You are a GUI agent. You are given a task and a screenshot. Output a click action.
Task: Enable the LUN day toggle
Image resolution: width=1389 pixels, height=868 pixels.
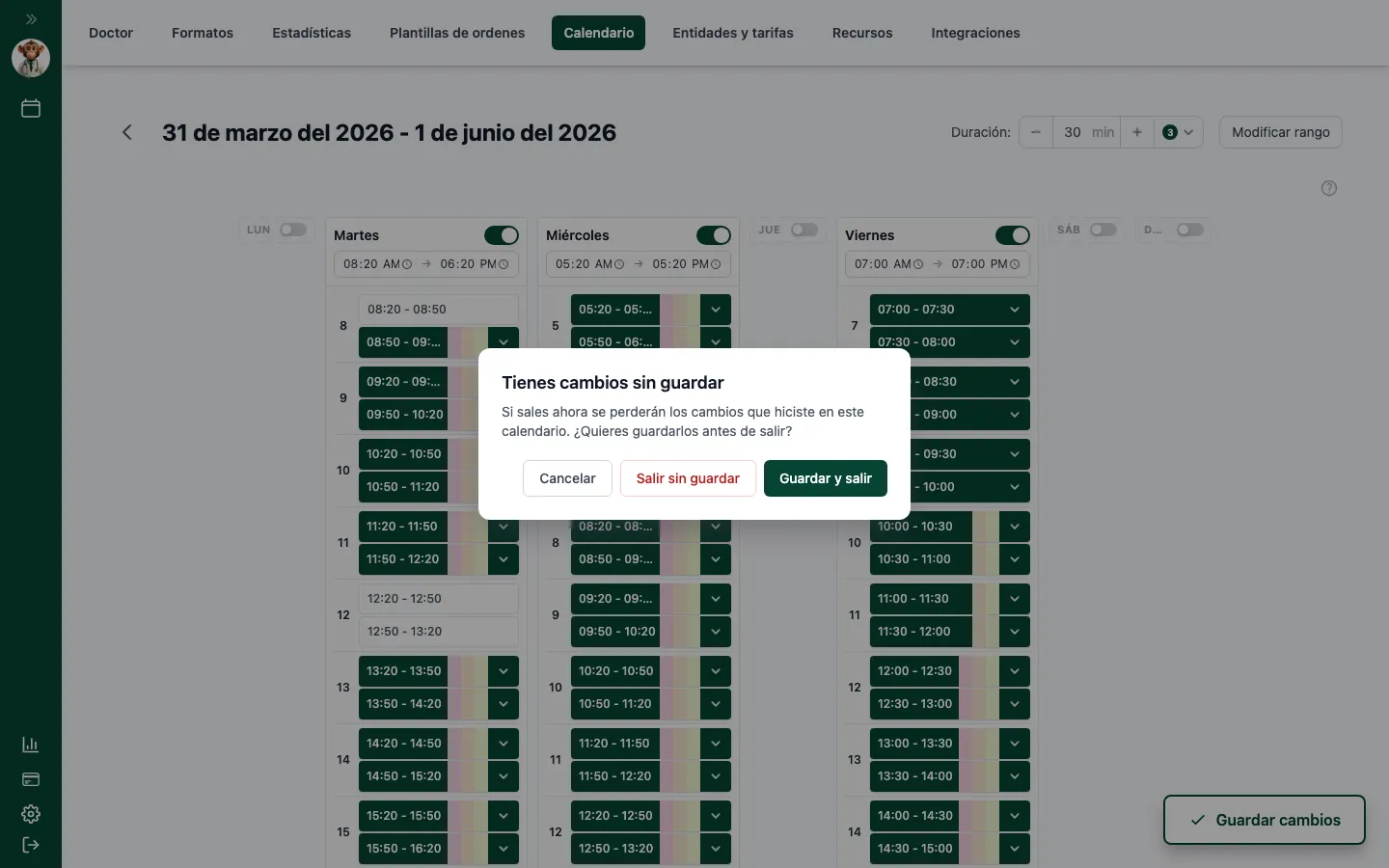tap(293, 230)
